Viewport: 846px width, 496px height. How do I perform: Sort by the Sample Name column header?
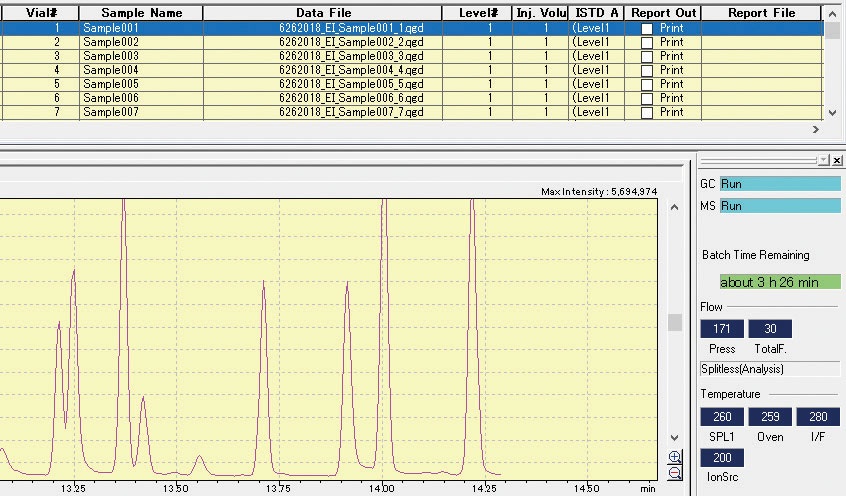pos(141,13)
